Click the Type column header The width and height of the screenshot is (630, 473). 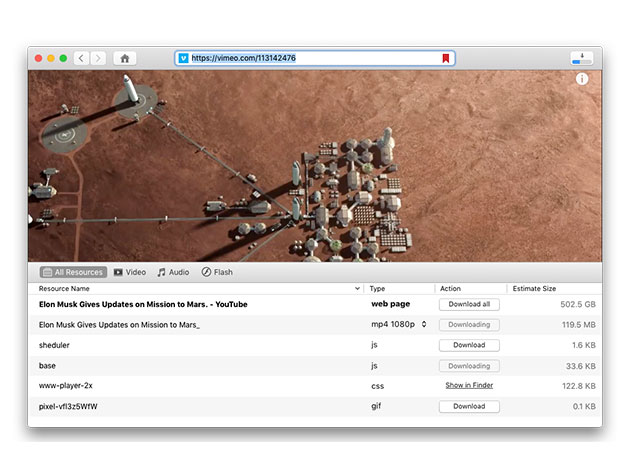click(x=377, y=289)
